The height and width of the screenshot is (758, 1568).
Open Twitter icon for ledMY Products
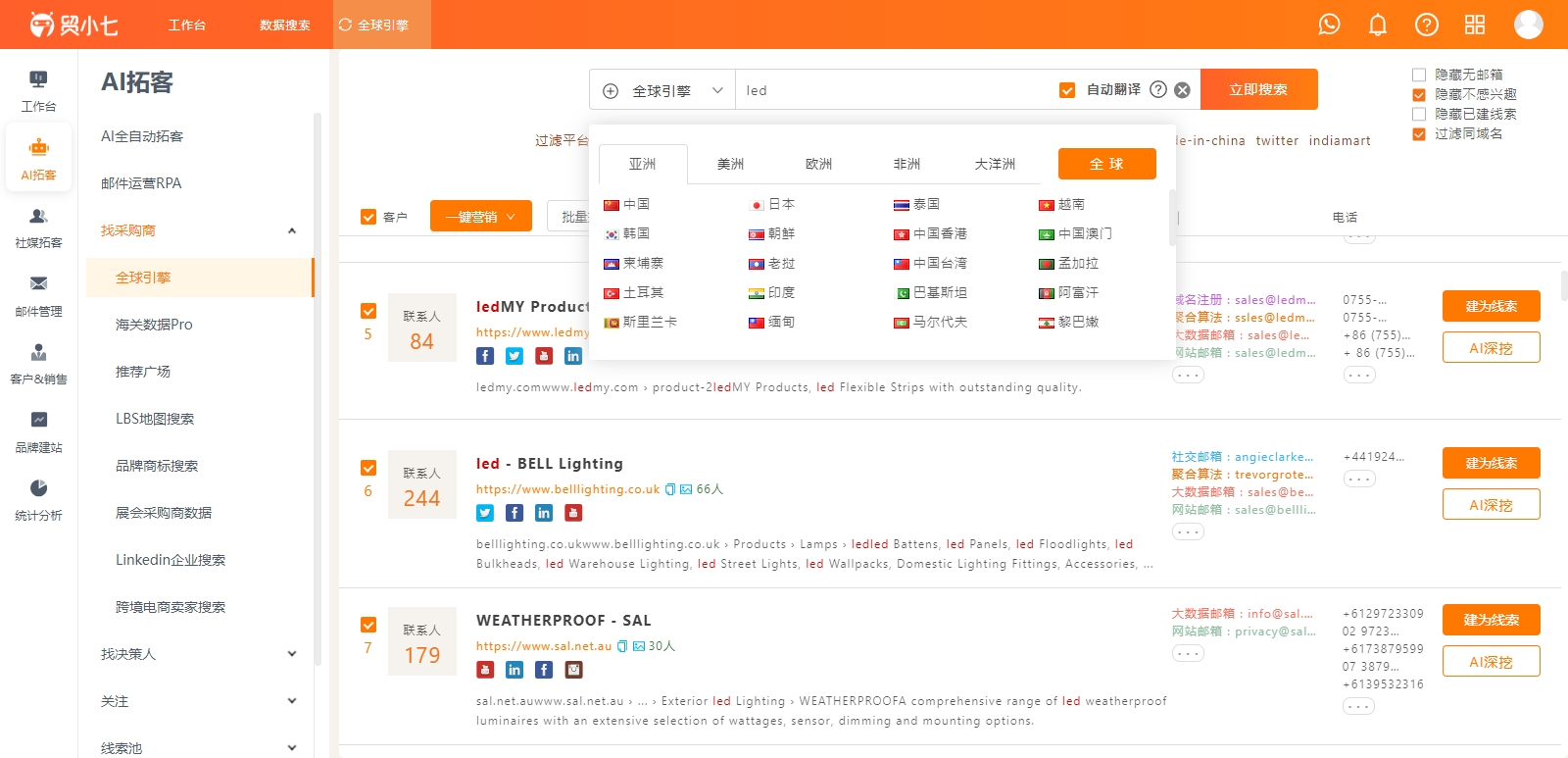coord(514,356)
